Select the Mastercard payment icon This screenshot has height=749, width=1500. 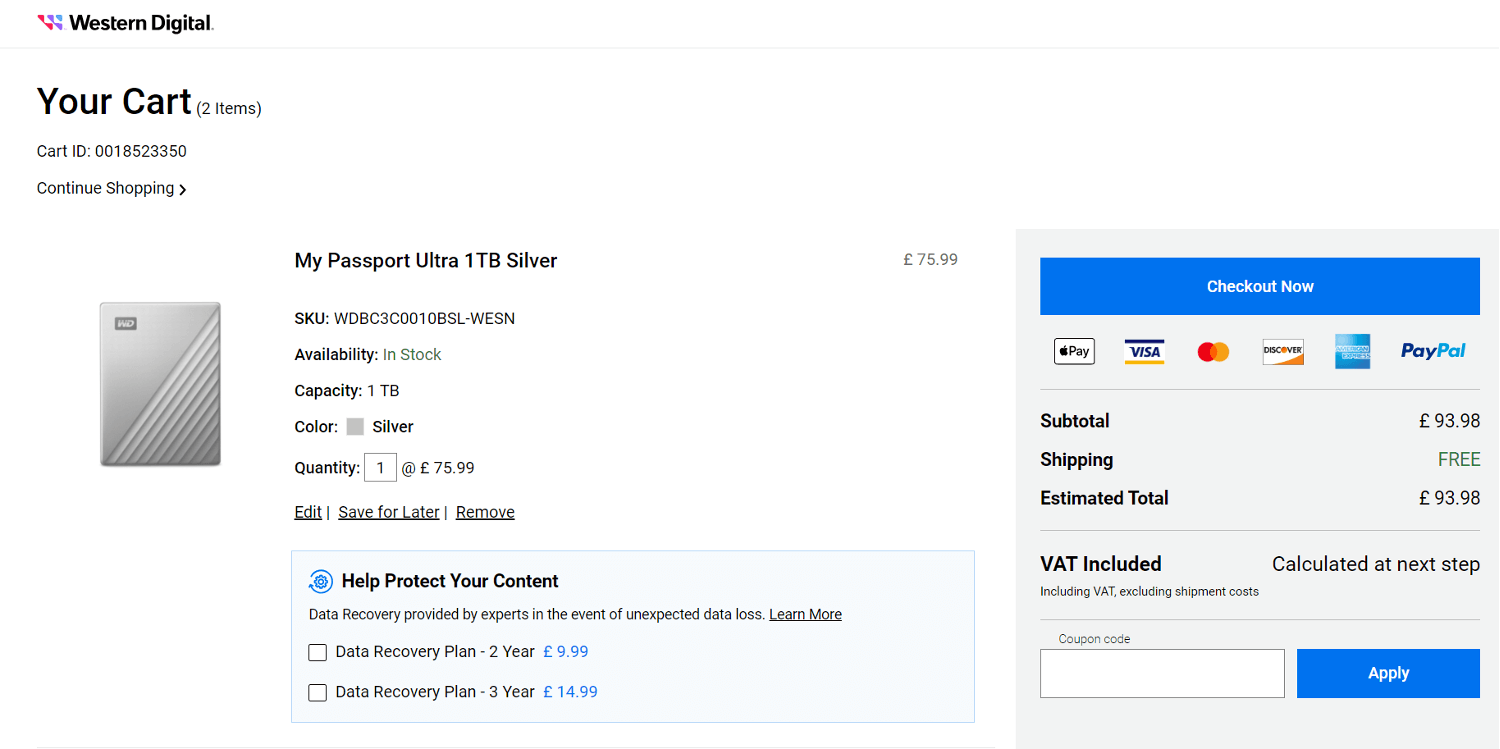tap(1213, 351)
